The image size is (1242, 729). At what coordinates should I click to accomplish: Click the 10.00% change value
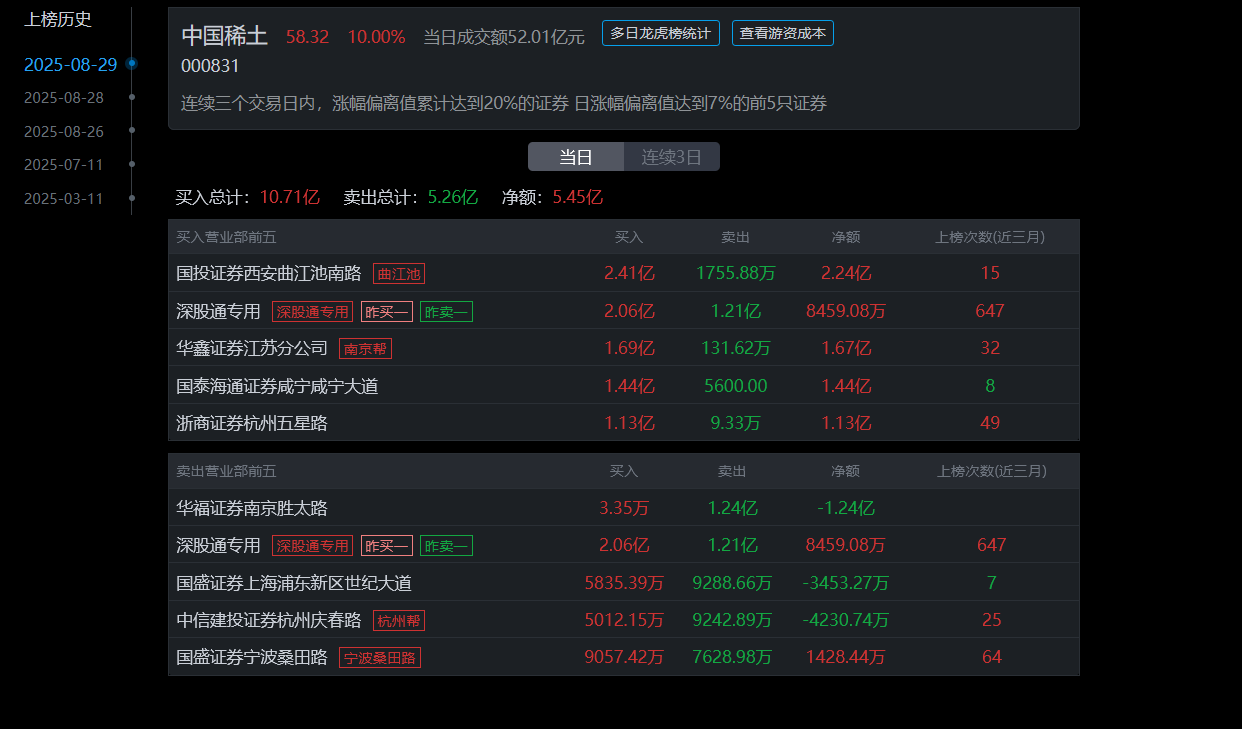click(x=376, y=37)
